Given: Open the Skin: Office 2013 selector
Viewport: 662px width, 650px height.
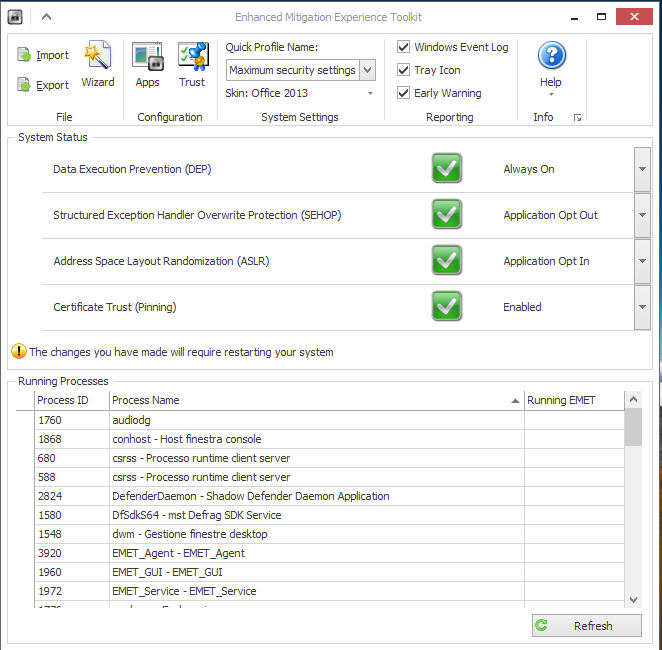Looking at the screenshot, I should (370, 93).
